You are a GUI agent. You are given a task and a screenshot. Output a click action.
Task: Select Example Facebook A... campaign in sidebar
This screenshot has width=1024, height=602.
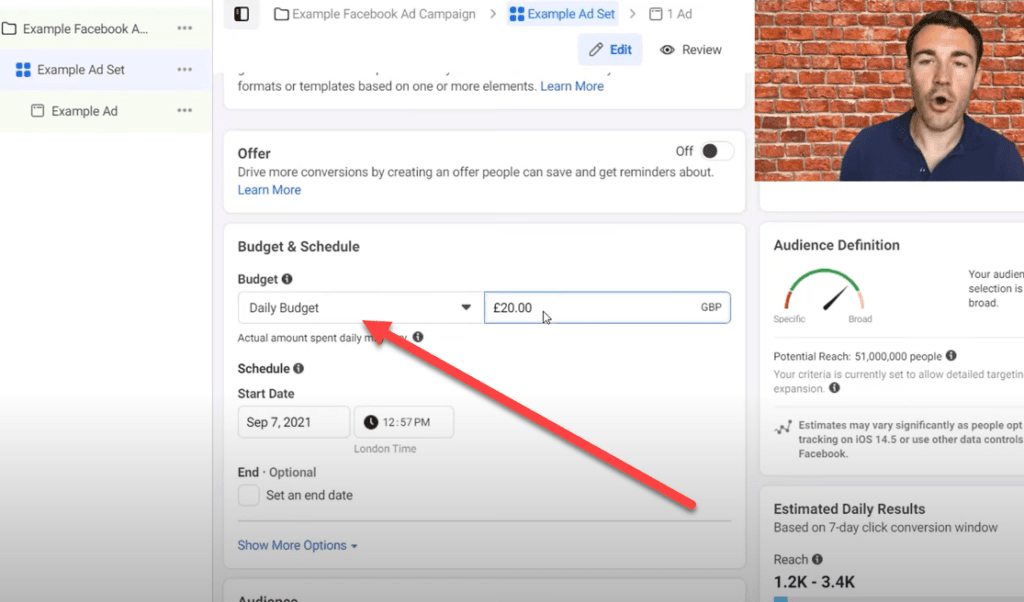point(85,29)
